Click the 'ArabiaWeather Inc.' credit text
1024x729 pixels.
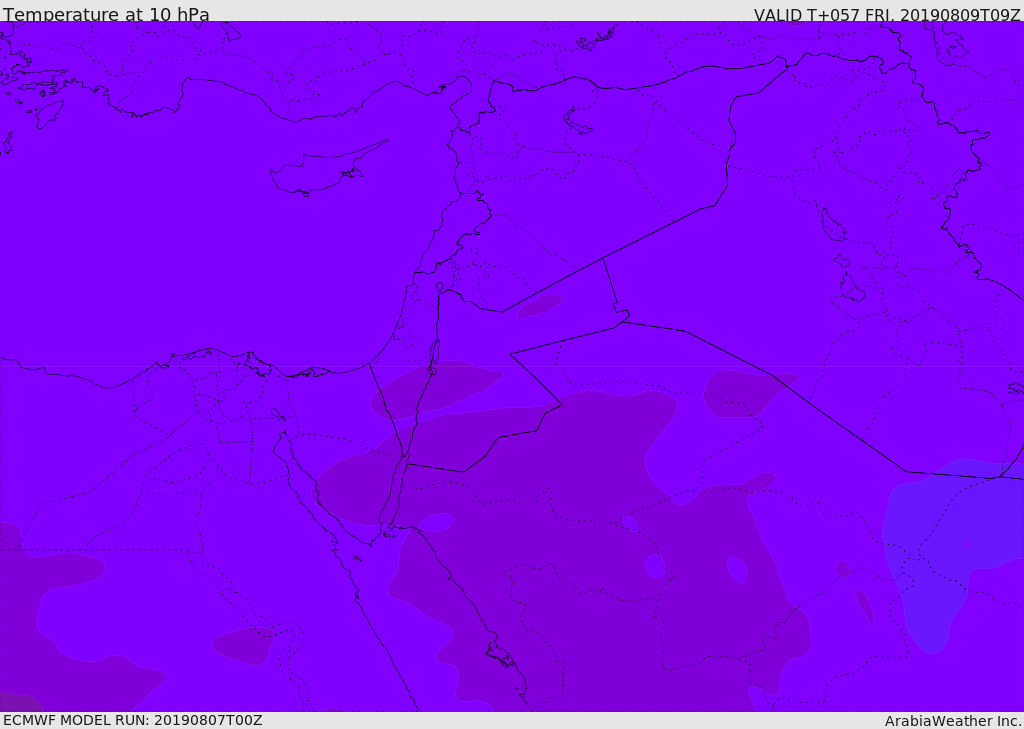pyautogui.click(x=953, y=721)
